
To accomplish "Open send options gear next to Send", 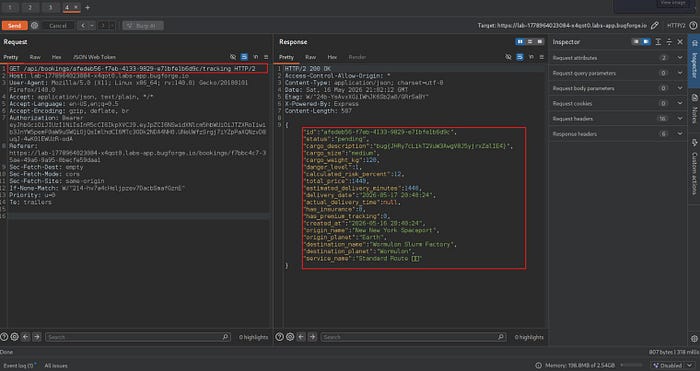I will tap(34, 25).
